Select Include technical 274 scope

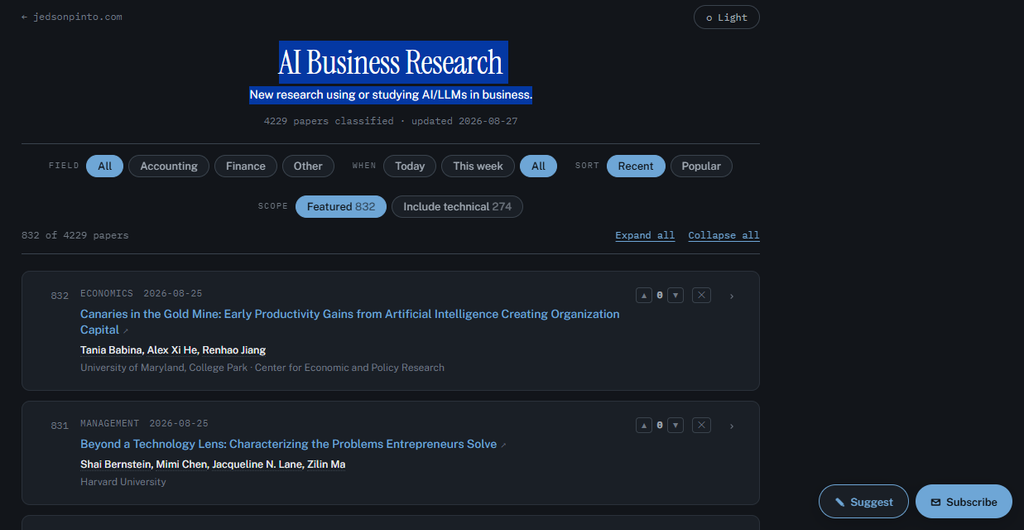pyautogui.click(x=457, y=206)
